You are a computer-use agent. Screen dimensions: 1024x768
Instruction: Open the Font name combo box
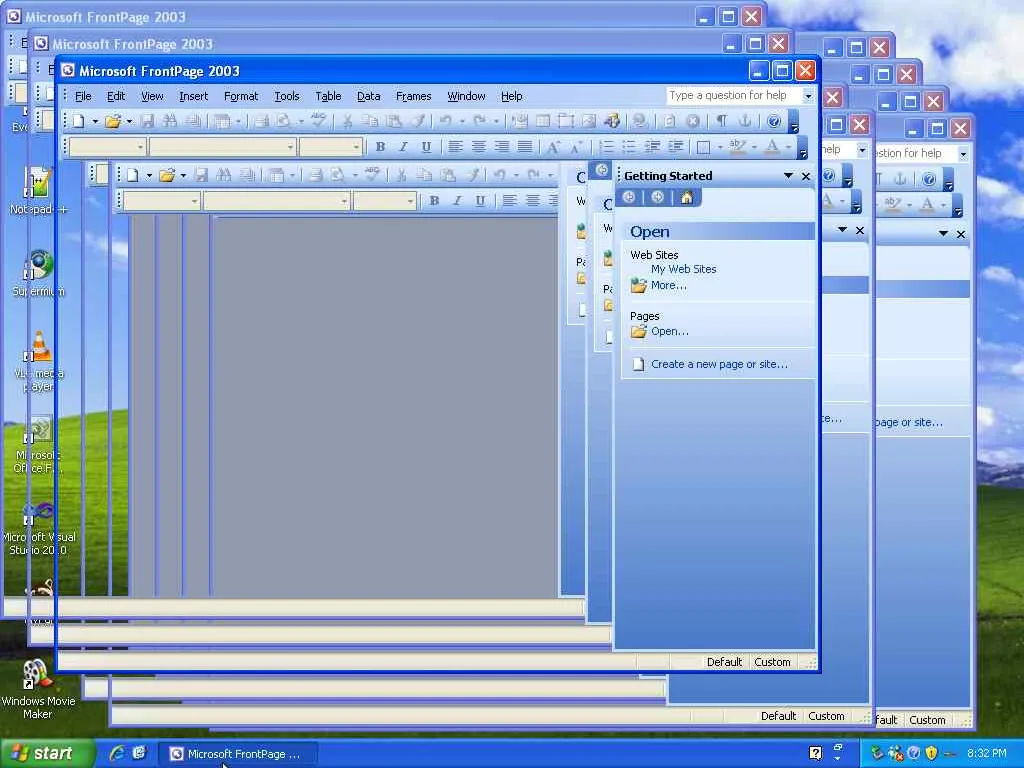[222, 147]
